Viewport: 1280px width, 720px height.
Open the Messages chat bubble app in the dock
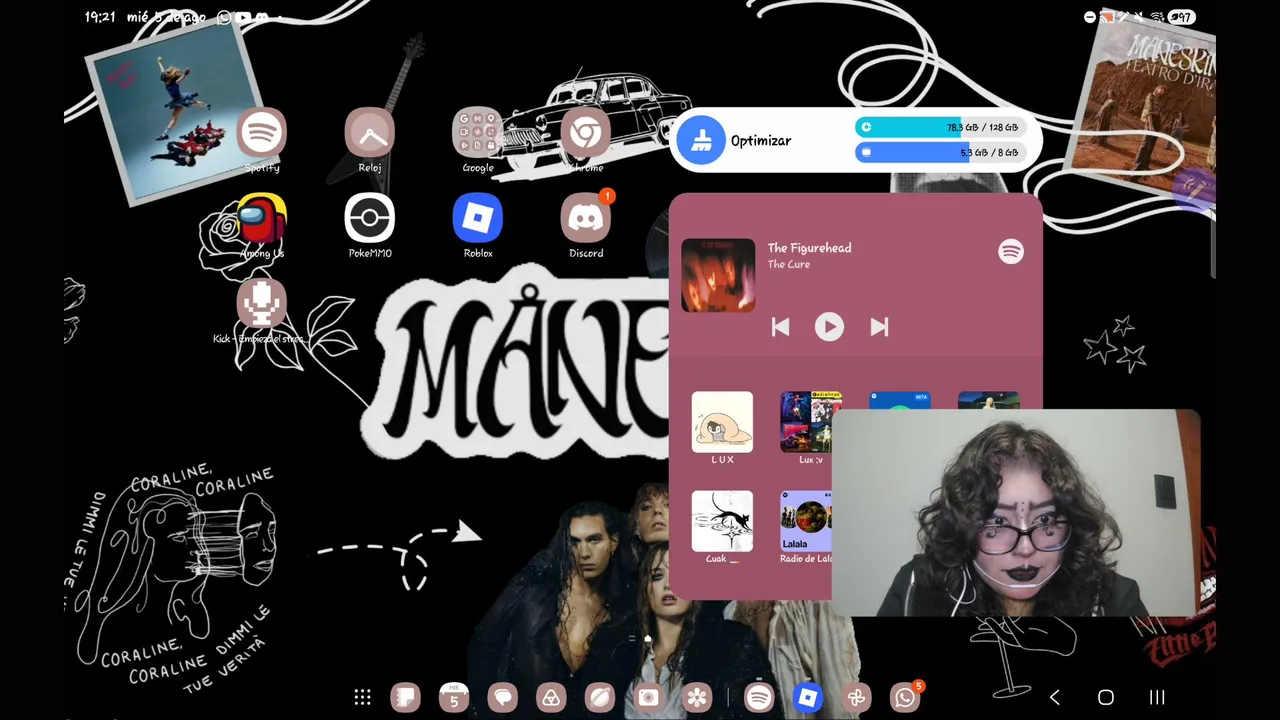pyautogui.click(x=503, y=698)
